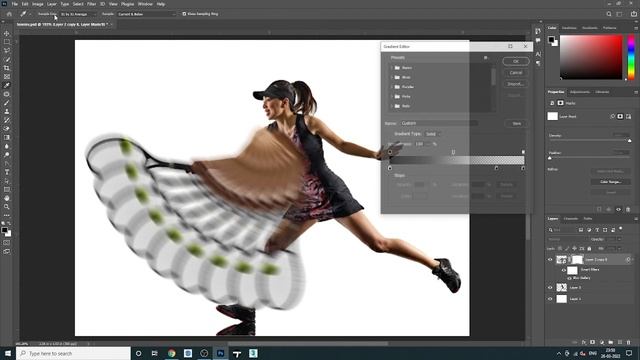The height and width of the screenshot is (360, 640).
Task: Toggle Quick Mask mode icon
Action: 7,243
